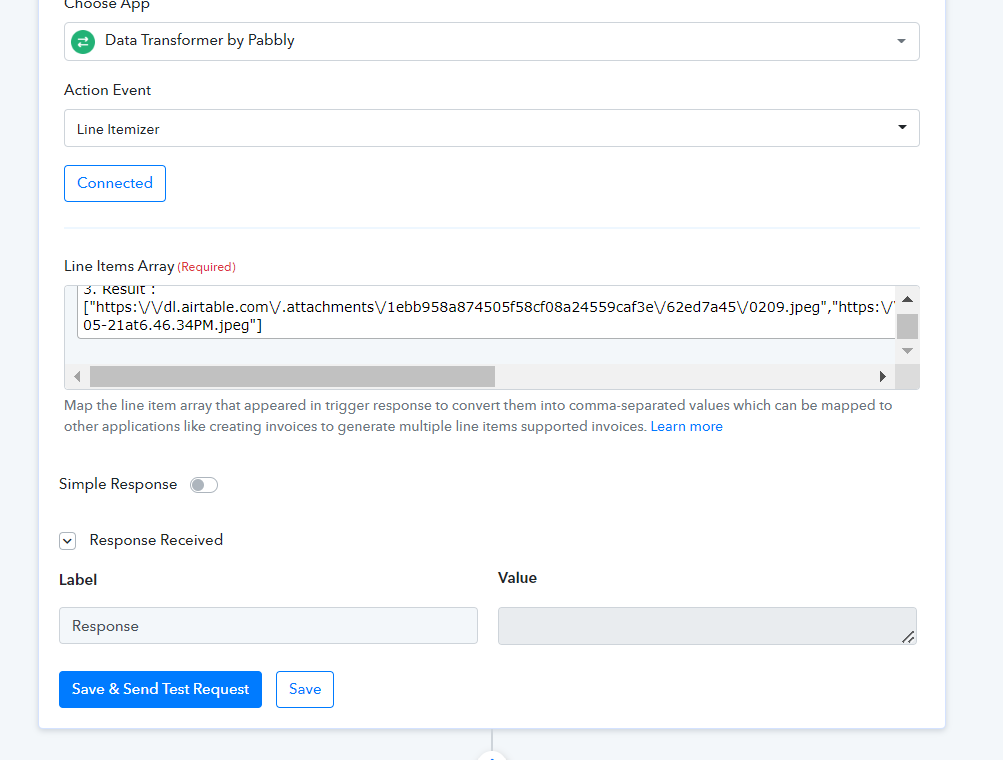Click the horizontal scrollbar thumb
1003x760 pixels.
coord(292,376)
